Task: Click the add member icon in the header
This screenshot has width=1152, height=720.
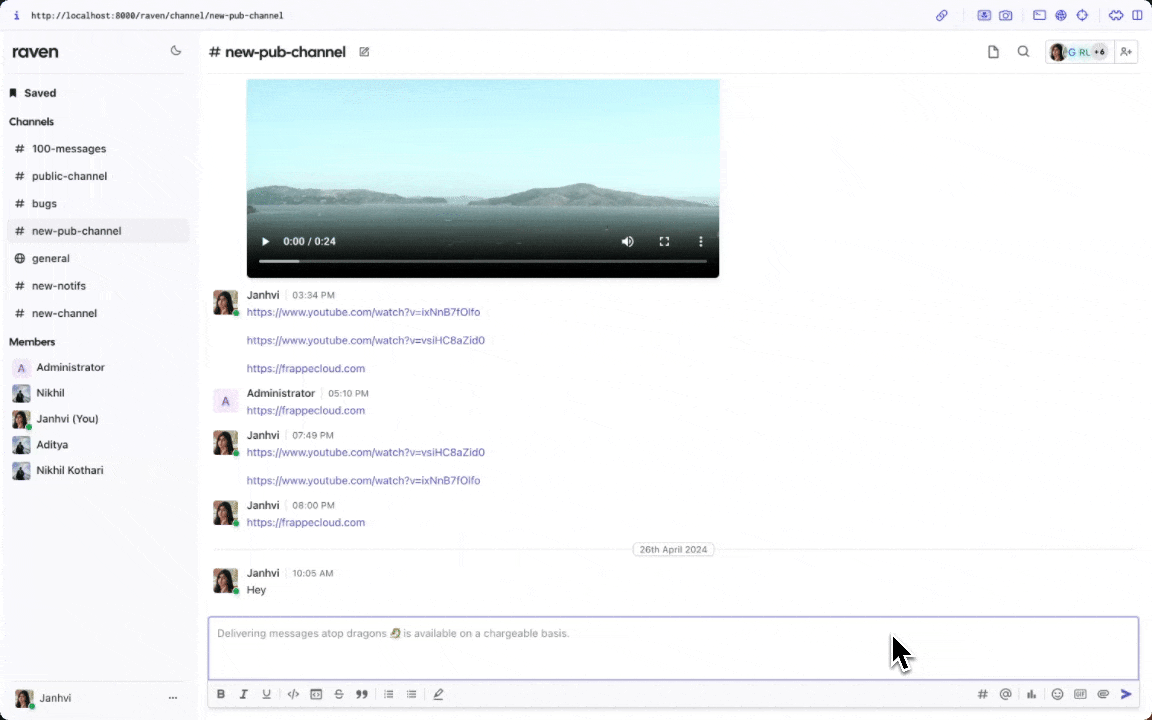Action: (1126, 52)
